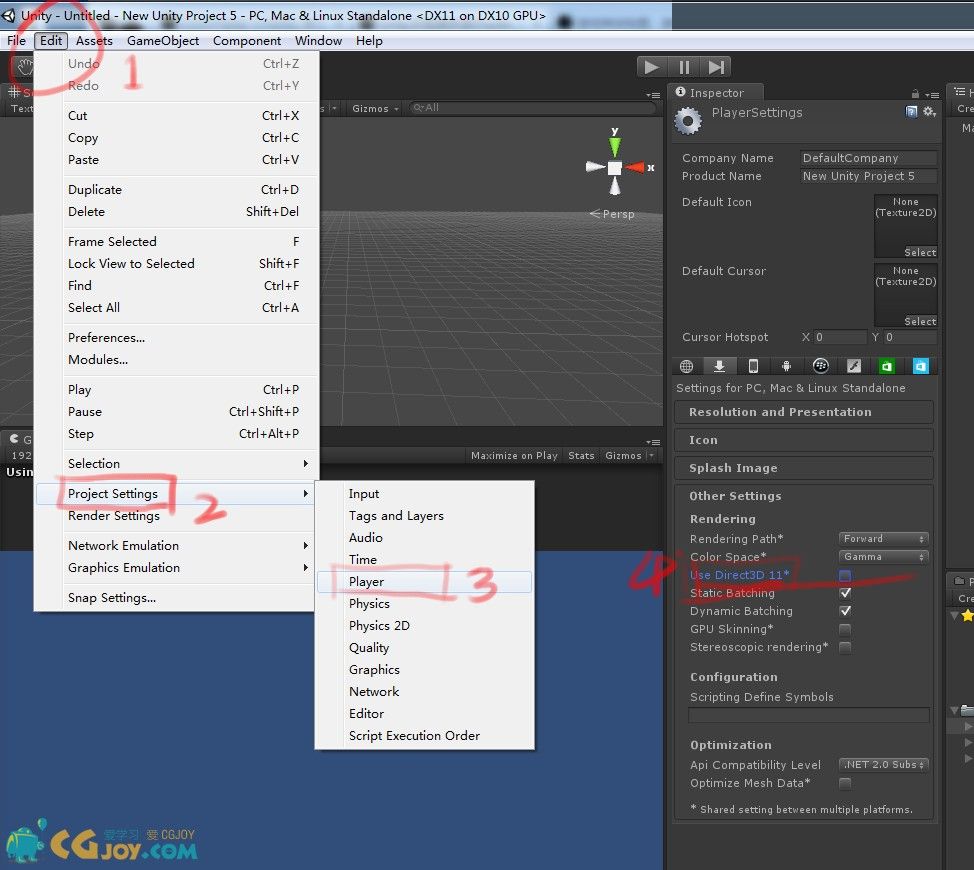Open the Rendering Path dropdown
Viewport: 974px width, 870px height.
883,539
